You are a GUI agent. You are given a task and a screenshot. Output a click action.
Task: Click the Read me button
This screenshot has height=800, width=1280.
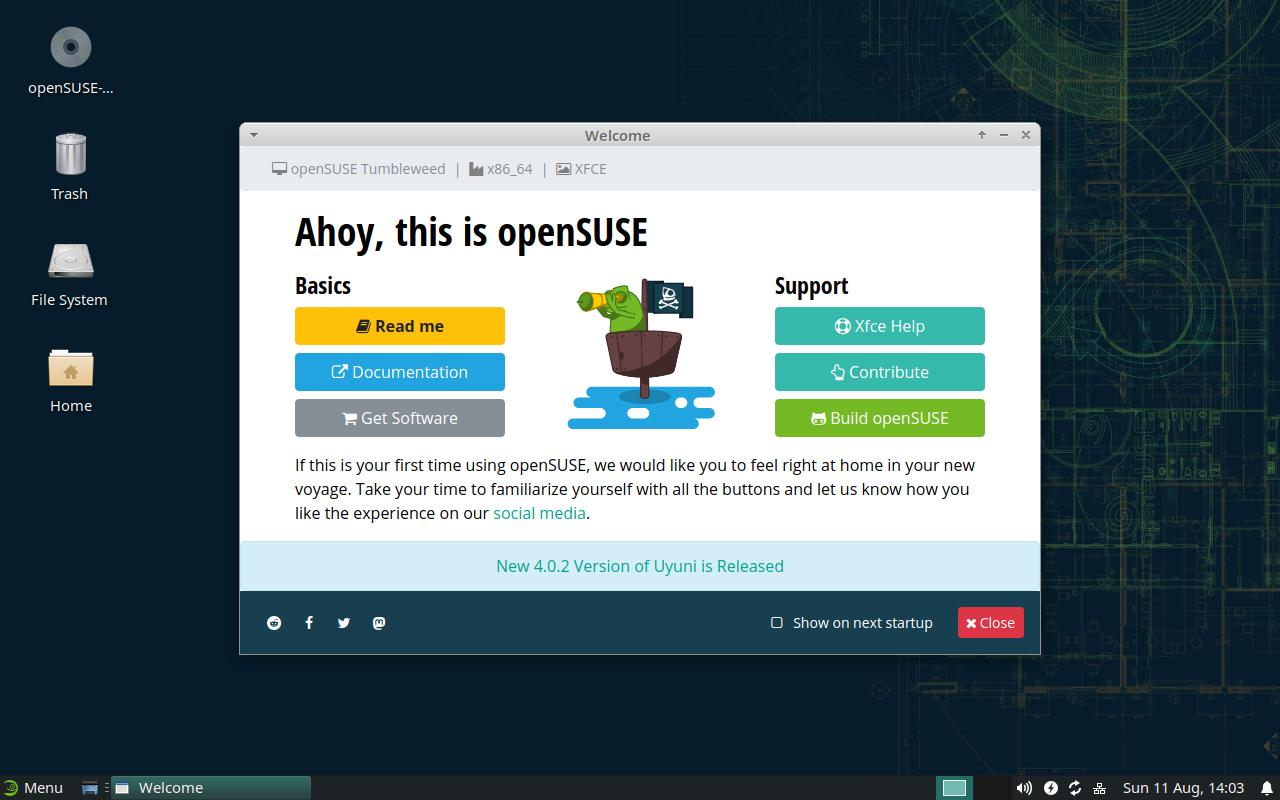[x=400, y=326]
